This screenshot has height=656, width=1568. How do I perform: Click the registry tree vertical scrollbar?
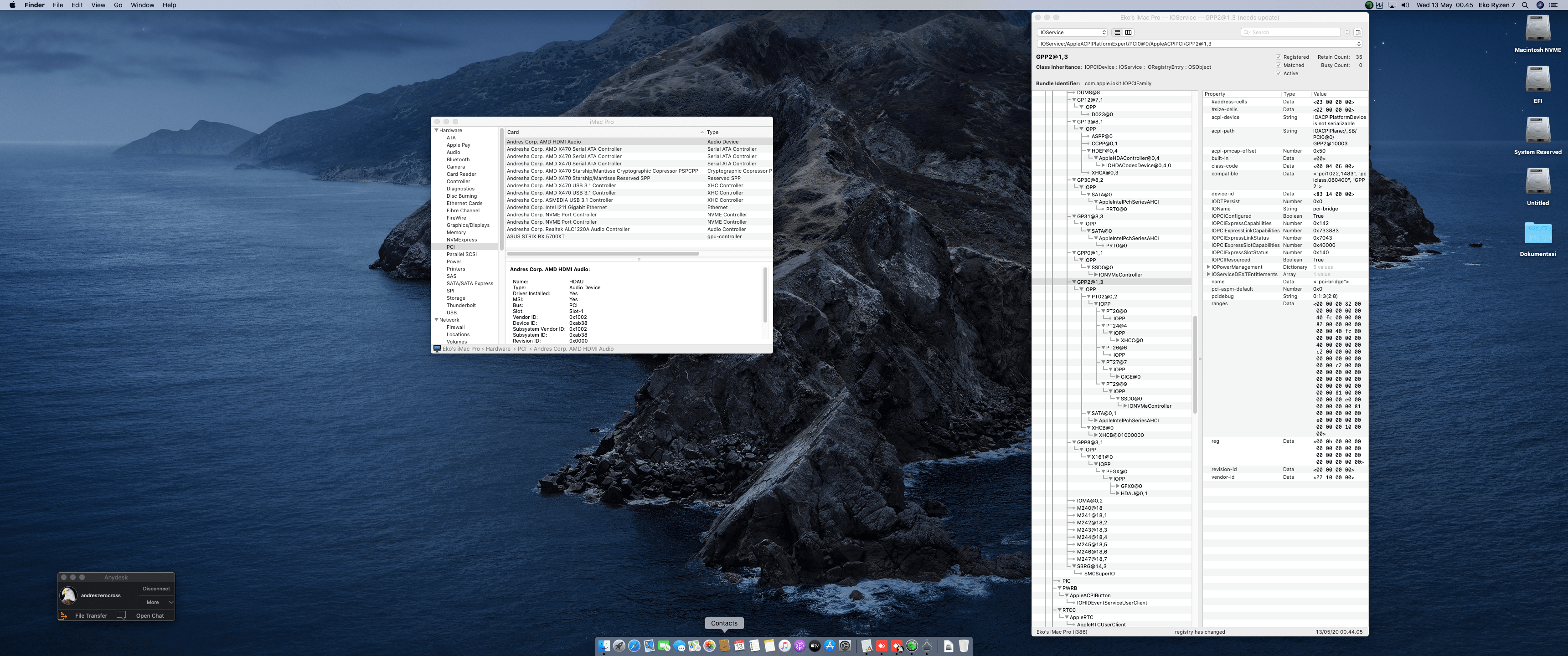click(1195, 365)
